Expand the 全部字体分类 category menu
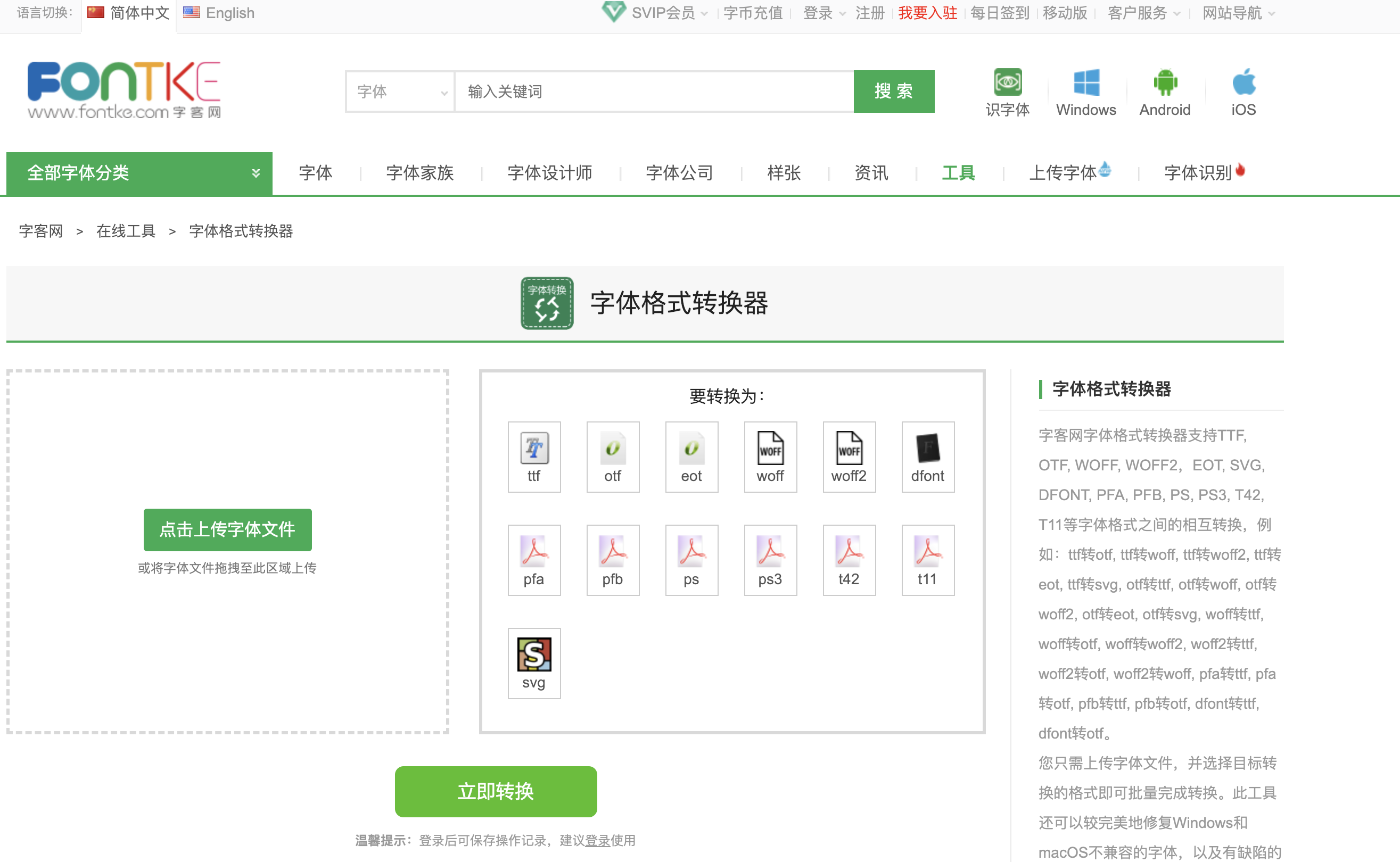This screenshot has width=1400, height=862. 139,173
